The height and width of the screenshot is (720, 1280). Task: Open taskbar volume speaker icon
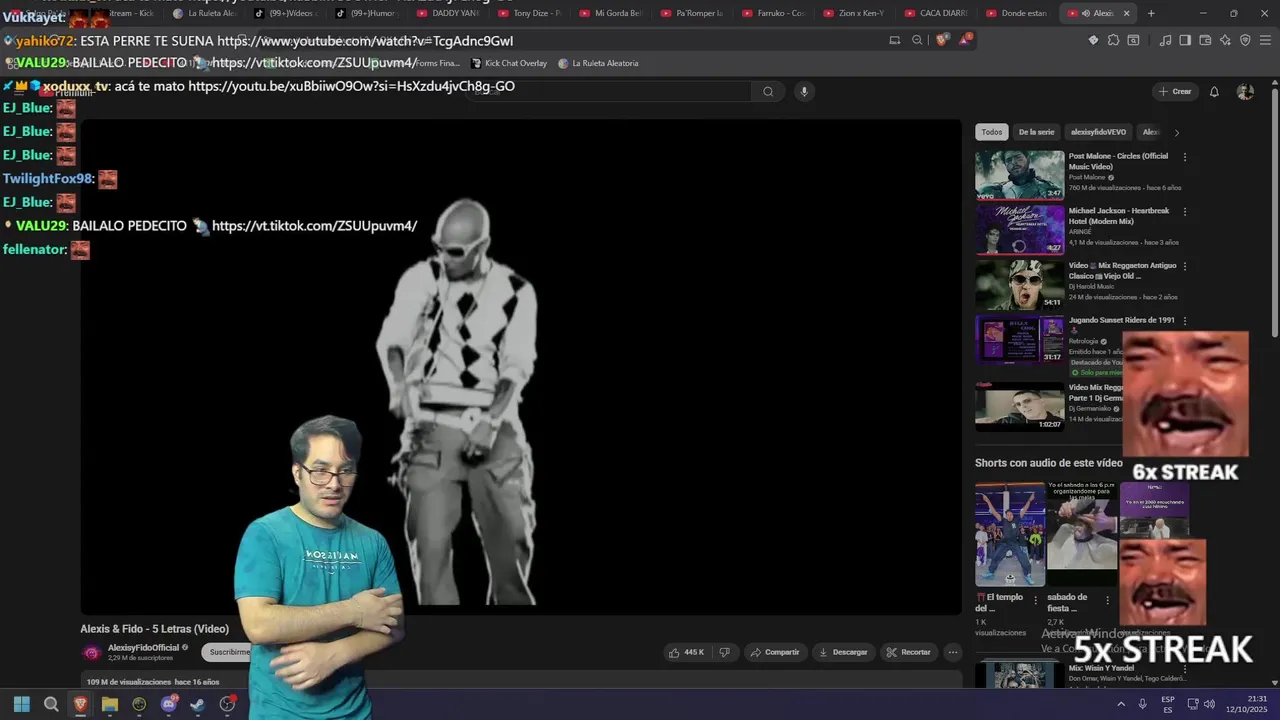1209,704
